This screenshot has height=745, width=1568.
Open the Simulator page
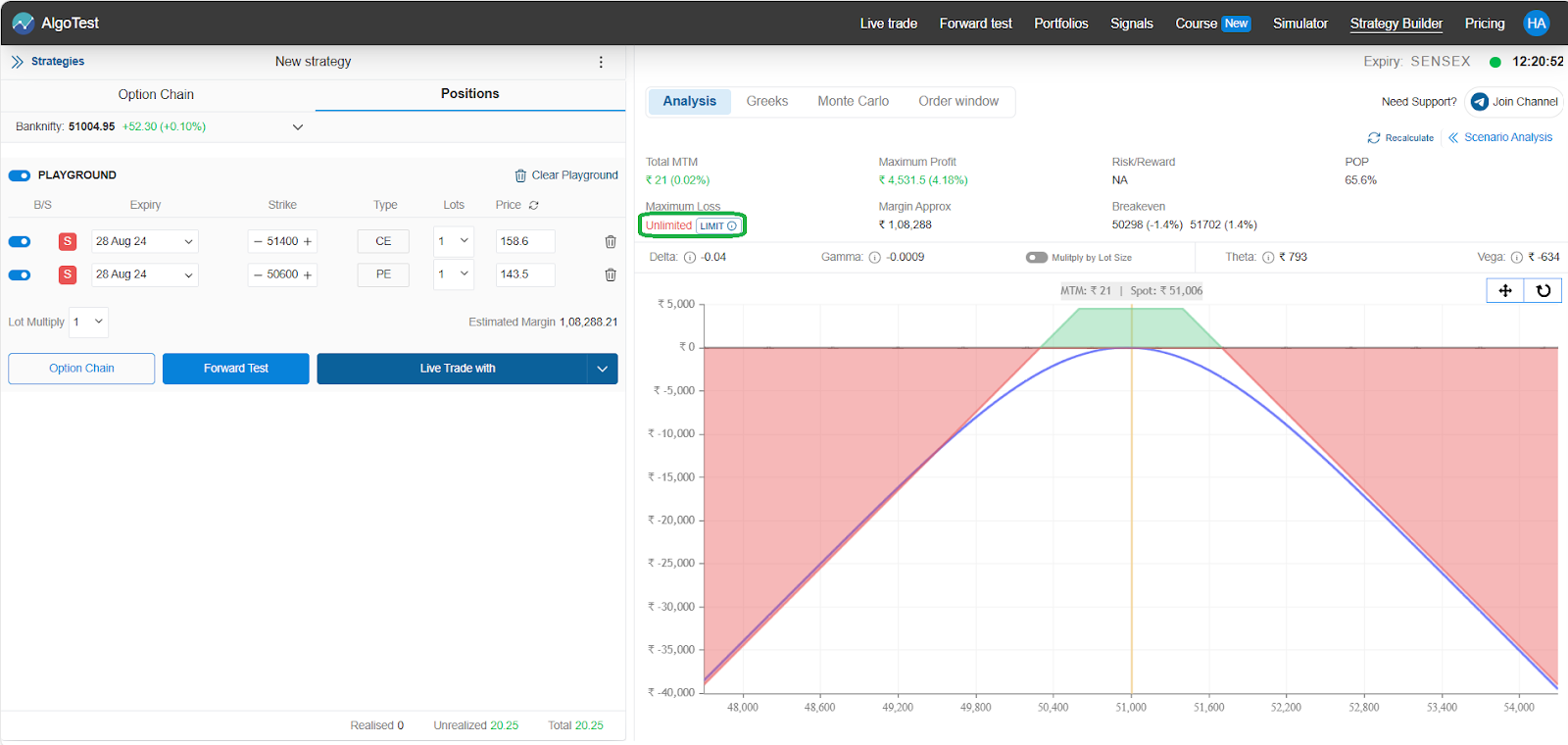click(1300, 24)
